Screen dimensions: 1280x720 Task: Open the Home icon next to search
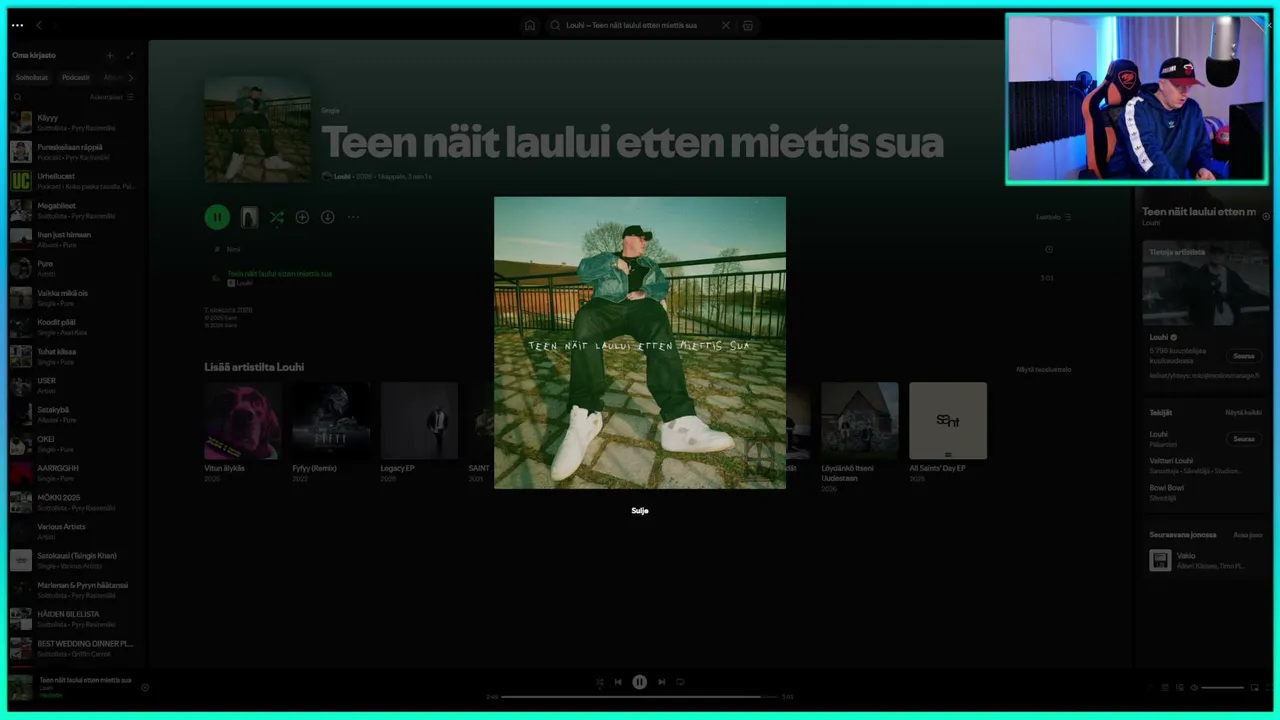(530, 25)
